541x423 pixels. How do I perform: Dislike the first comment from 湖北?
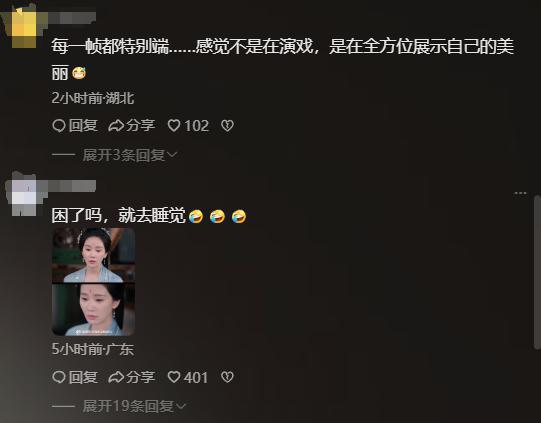(x=227, y=126)
